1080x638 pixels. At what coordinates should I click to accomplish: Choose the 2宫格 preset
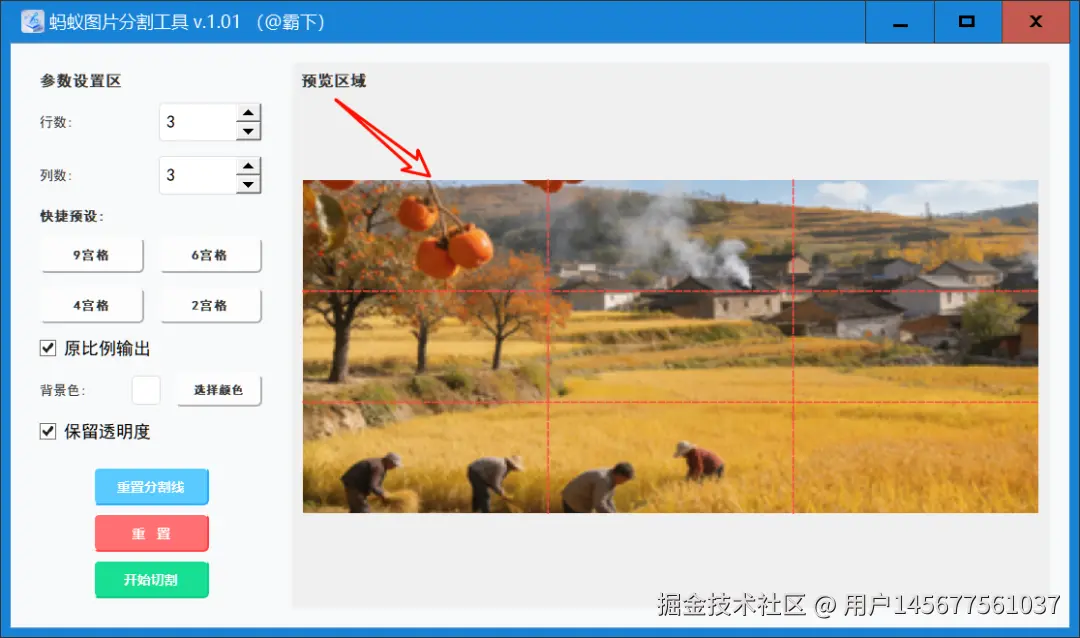[210, 305]
